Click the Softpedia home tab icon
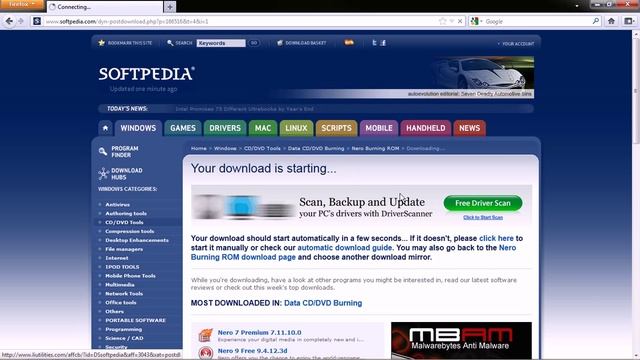Image resolution: width=640 pixels, height=360 pixels. pos(105,128)
